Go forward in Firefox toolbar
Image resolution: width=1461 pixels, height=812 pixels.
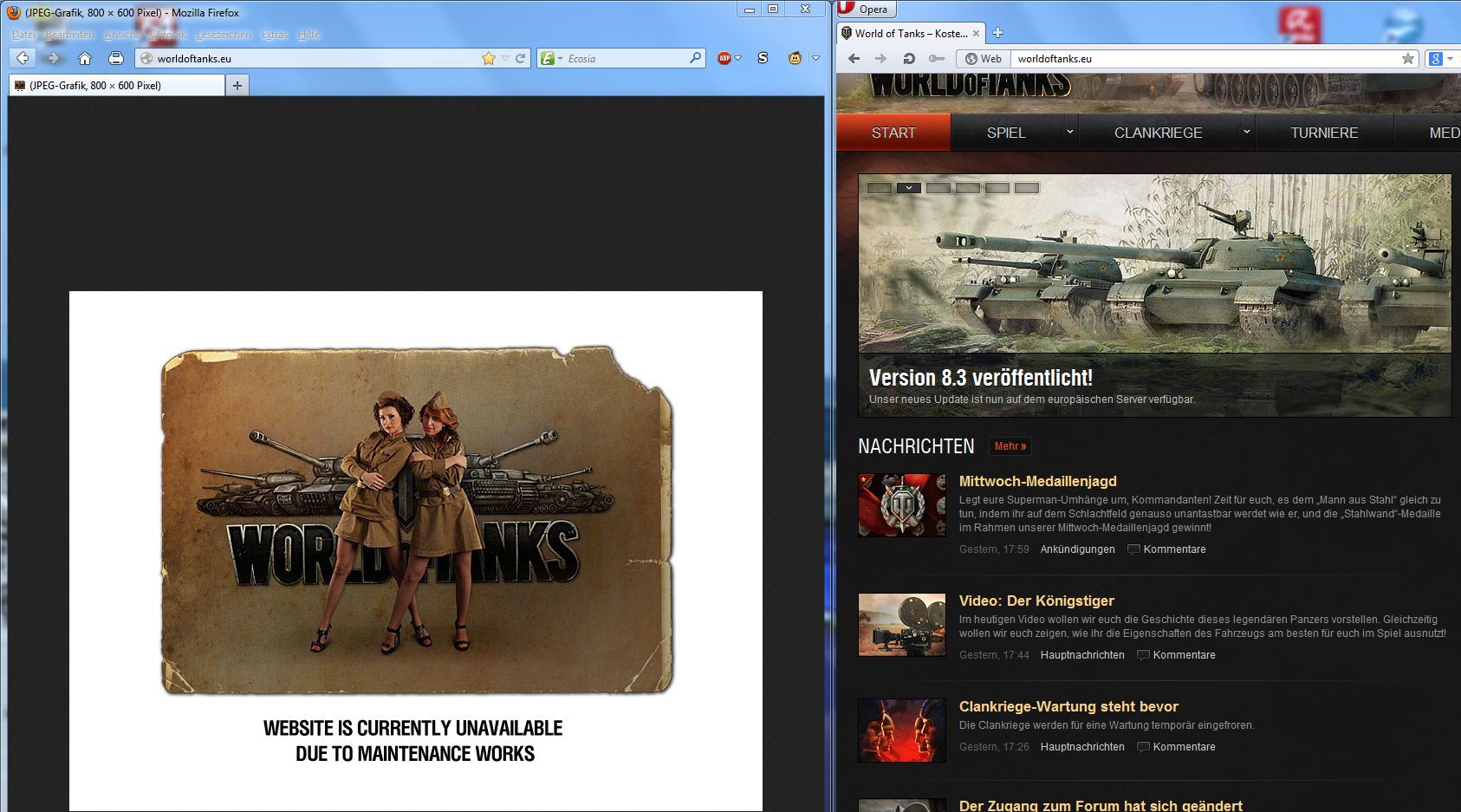(54, 58)
